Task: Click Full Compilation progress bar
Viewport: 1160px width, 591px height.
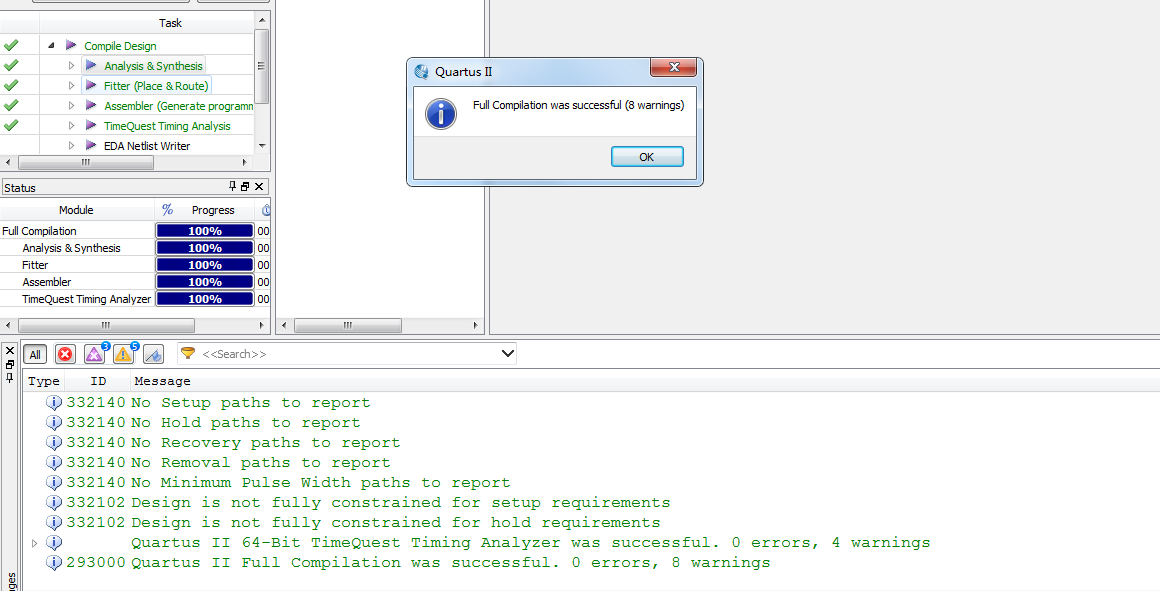Action: tap(205, 231)
